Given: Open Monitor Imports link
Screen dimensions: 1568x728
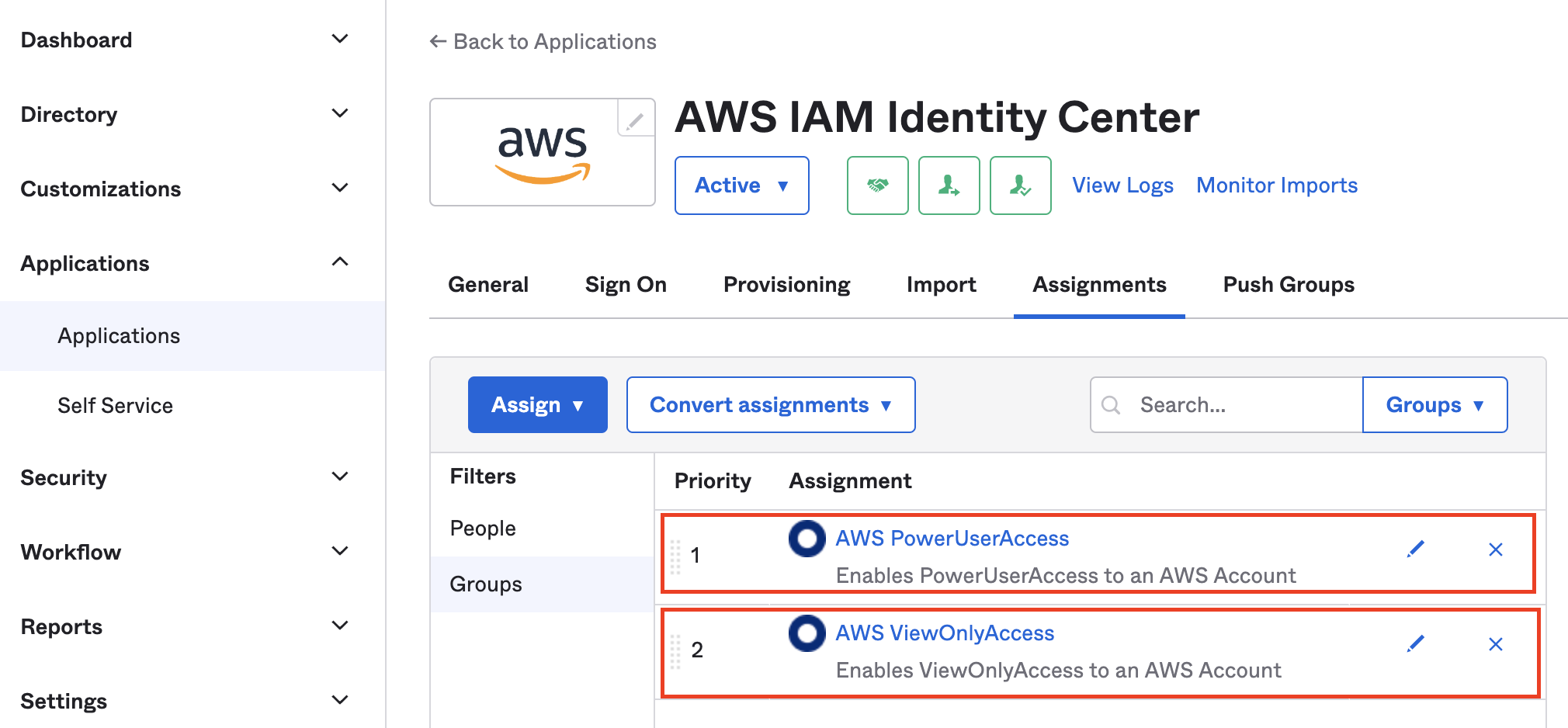Looking at the screenshot, I should pyautogui.click(x=1277, y=185).
